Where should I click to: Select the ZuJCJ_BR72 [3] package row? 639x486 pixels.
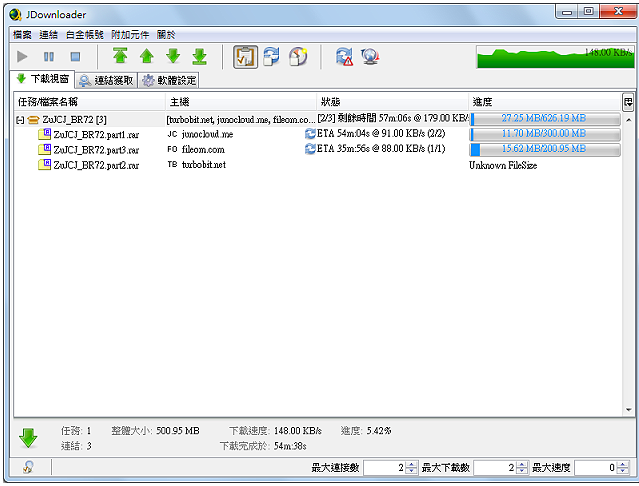pyautogui.click(x=317, y=119)
